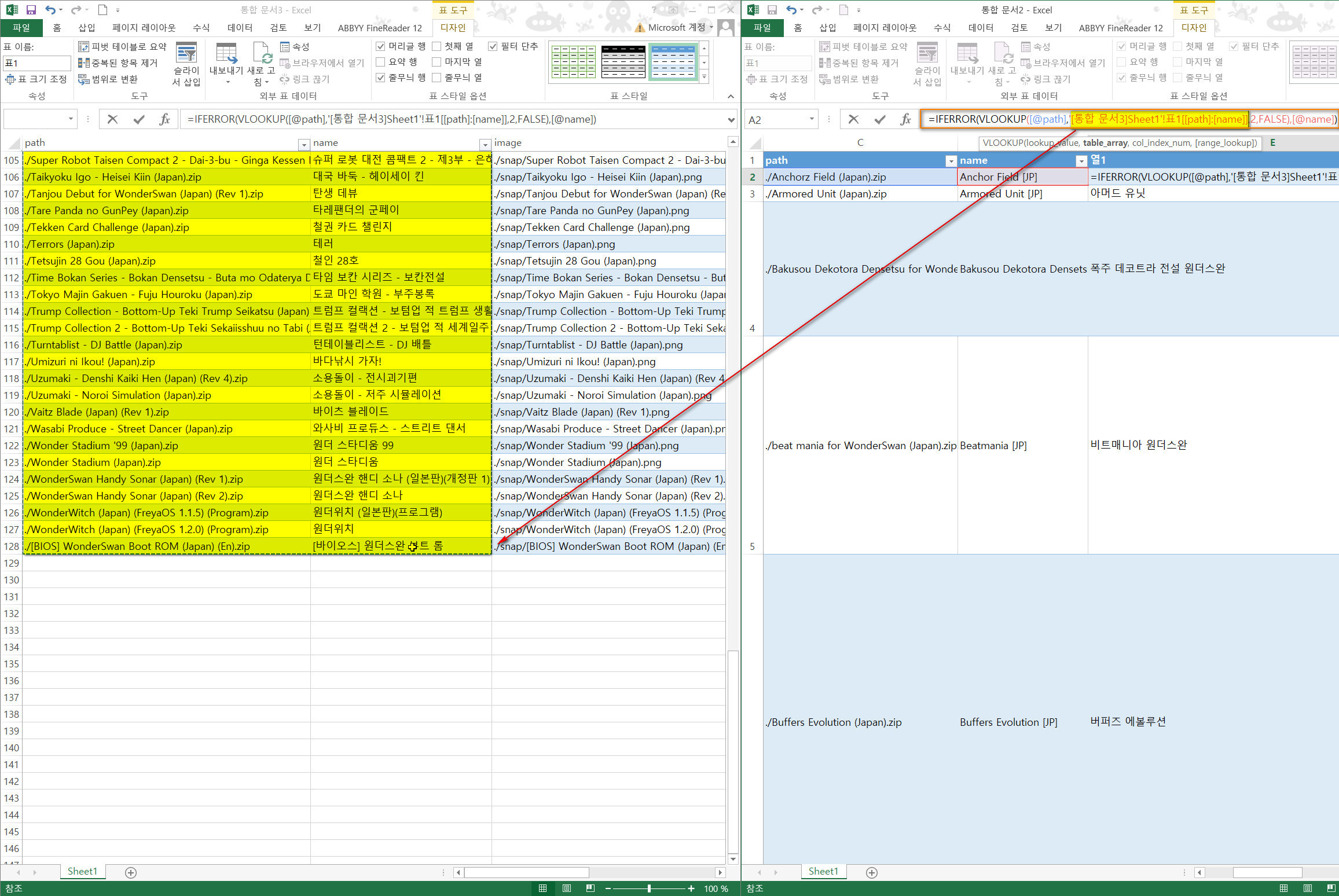This screenshot has height=896, width=1339.
Task: Click Remove Duplicates in left ribbon
Action: tap(119, 63)
